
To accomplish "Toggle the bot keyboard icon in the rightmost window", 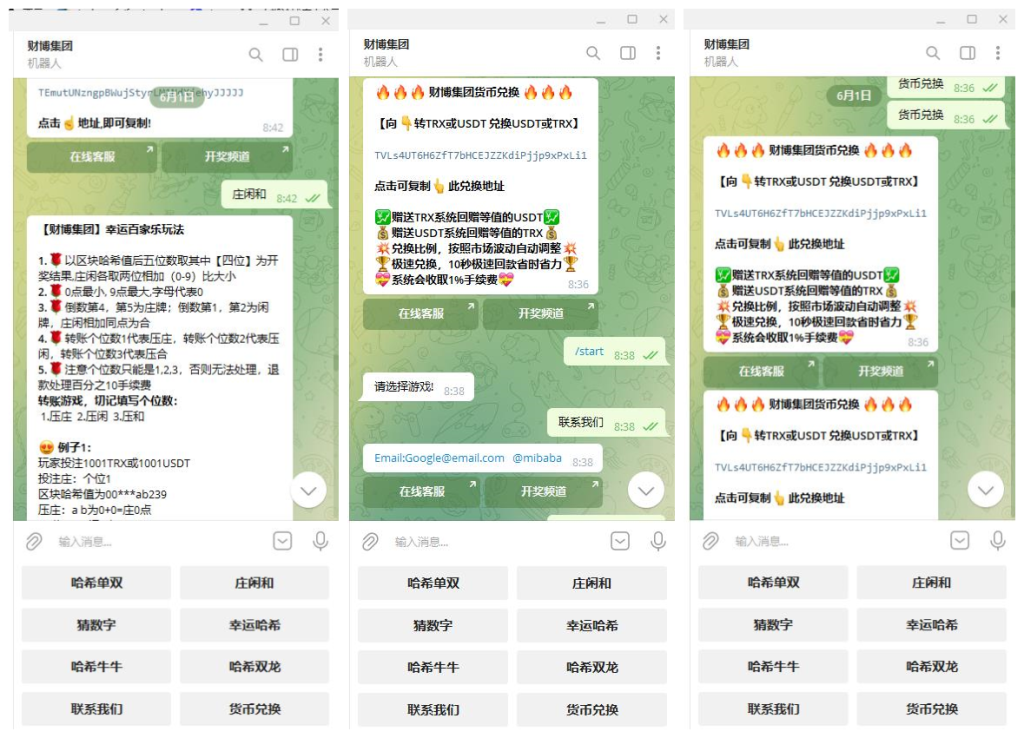I will (960, 541).
